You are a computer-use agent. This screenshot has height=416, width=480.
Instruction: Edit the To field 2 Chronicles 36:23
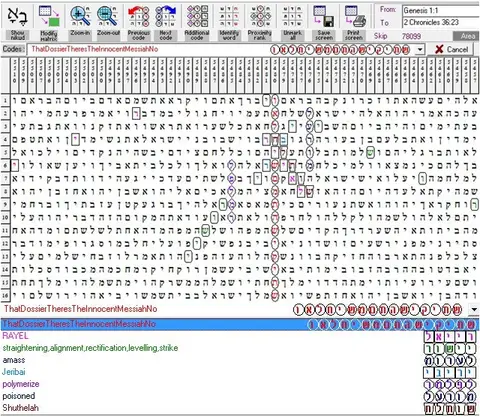(x=441, y=22)
